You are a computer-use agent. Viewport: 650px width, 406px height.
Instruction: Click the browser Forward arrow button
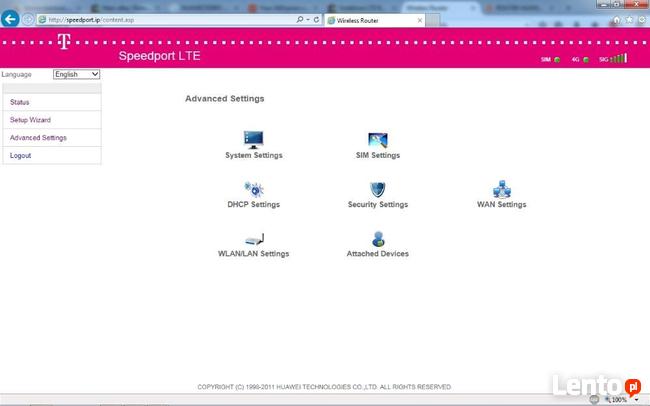(27, 19)
